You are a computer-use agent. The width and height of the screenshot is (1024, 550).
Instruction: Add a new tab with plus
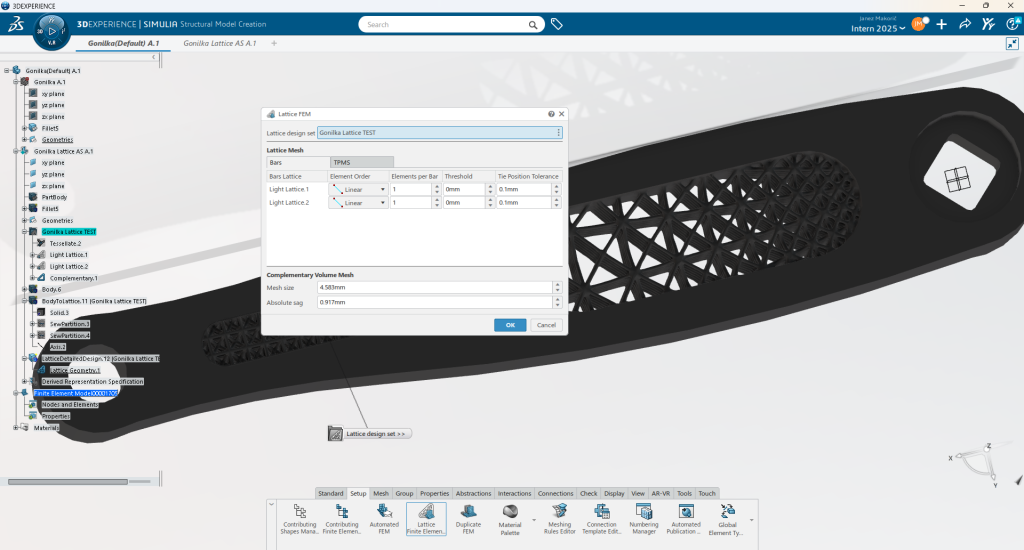[274, 43]
